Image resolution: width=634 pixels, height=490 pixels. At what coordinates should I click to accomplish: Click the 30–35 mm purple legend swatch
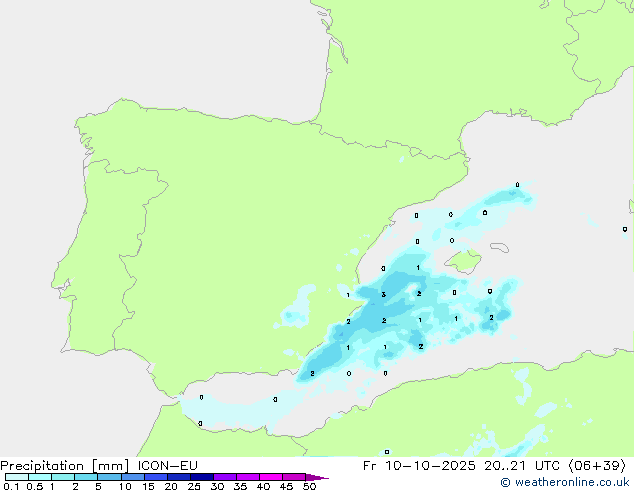[x=225, y=477]
